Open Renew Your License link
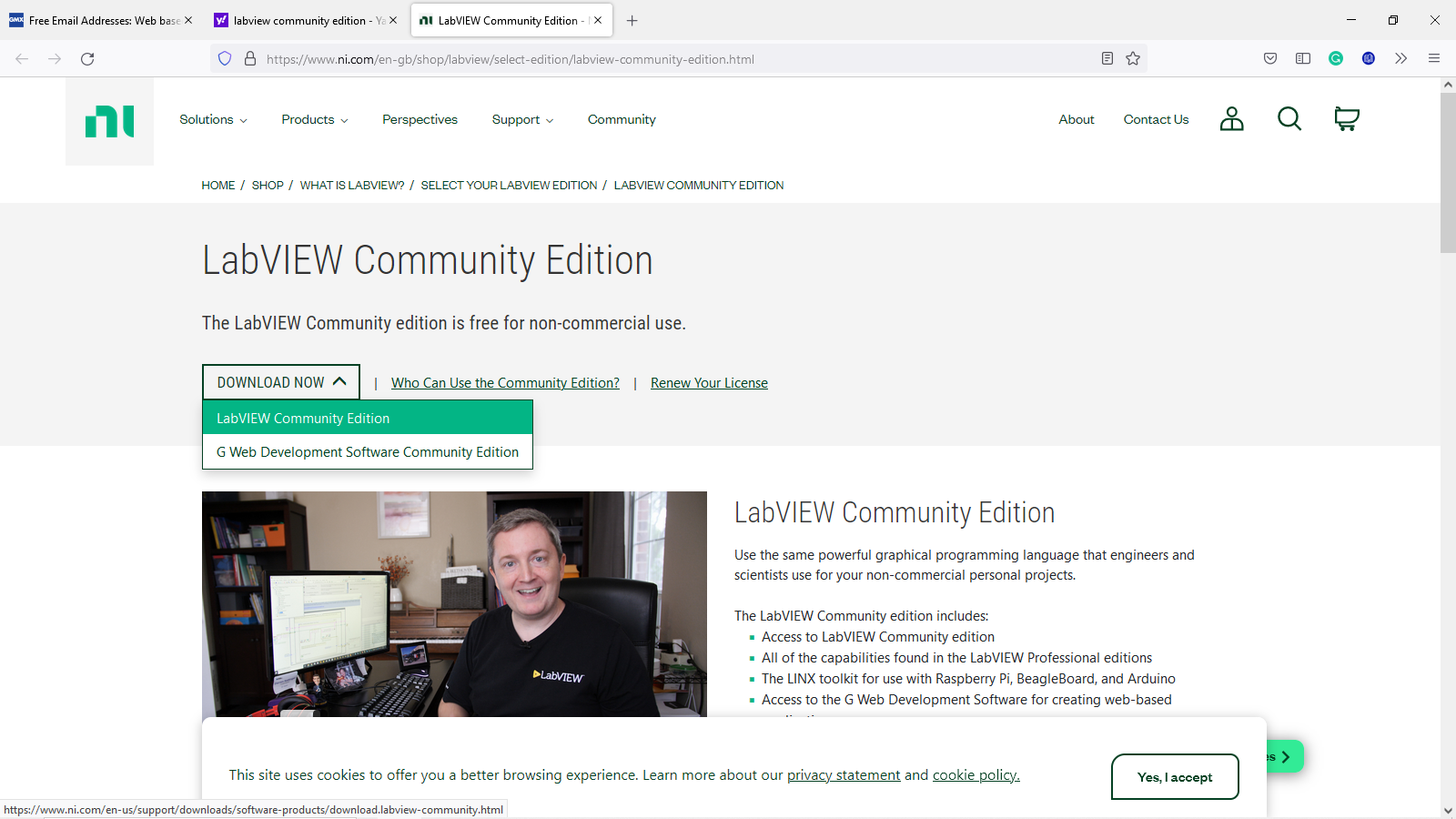The height and width of the screenshot is (819, 1456). (709, 383)
